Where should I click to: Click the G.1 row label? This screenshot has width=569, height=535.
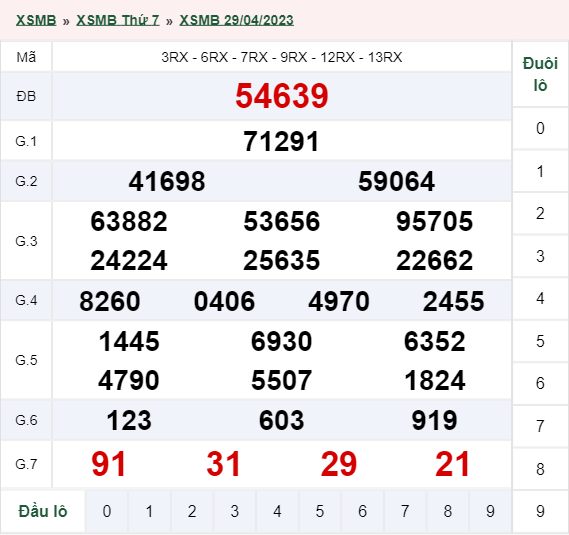[x=26, y=141]
